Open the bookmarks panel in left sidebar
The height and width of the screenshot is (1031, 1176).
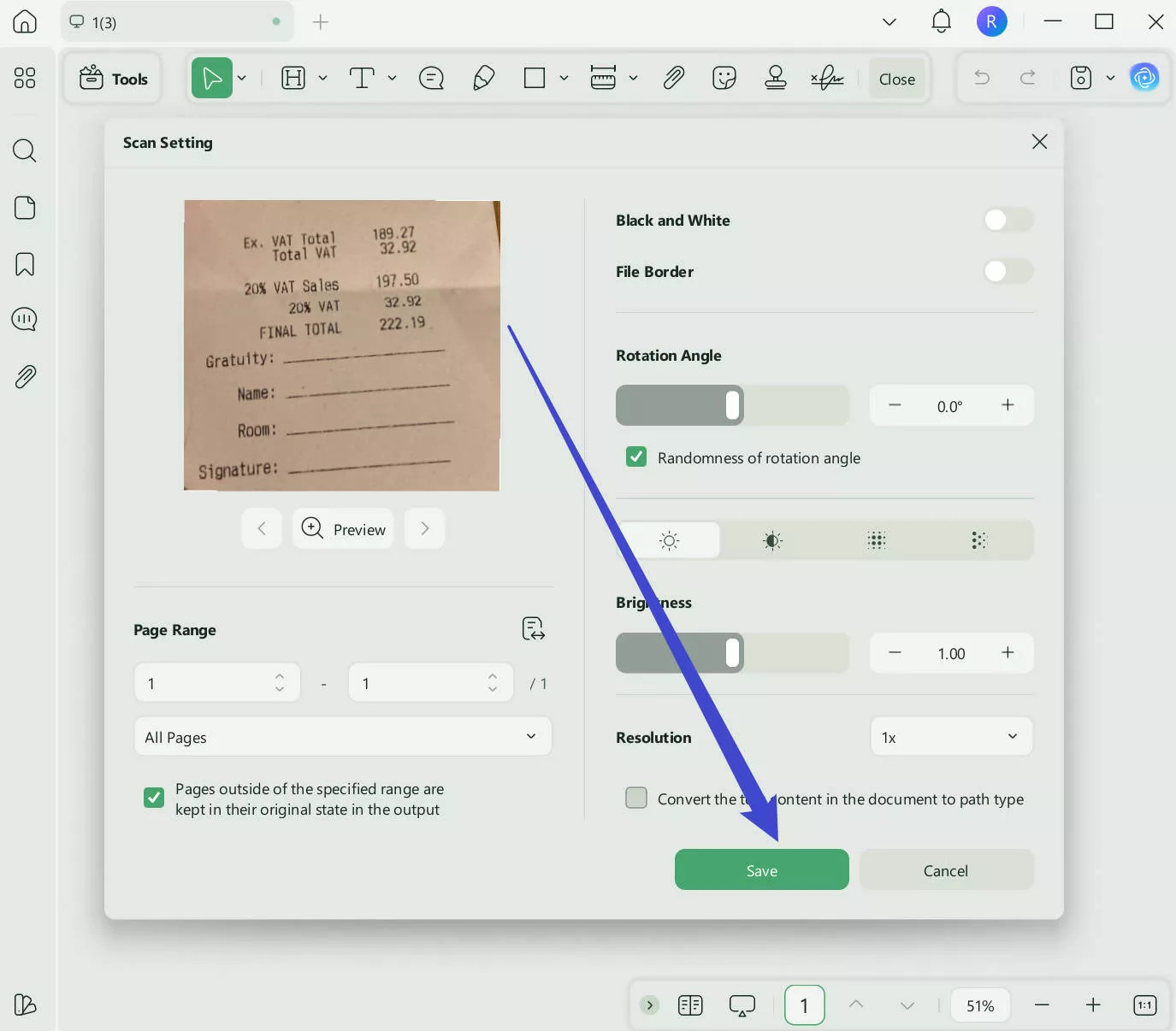25,264
